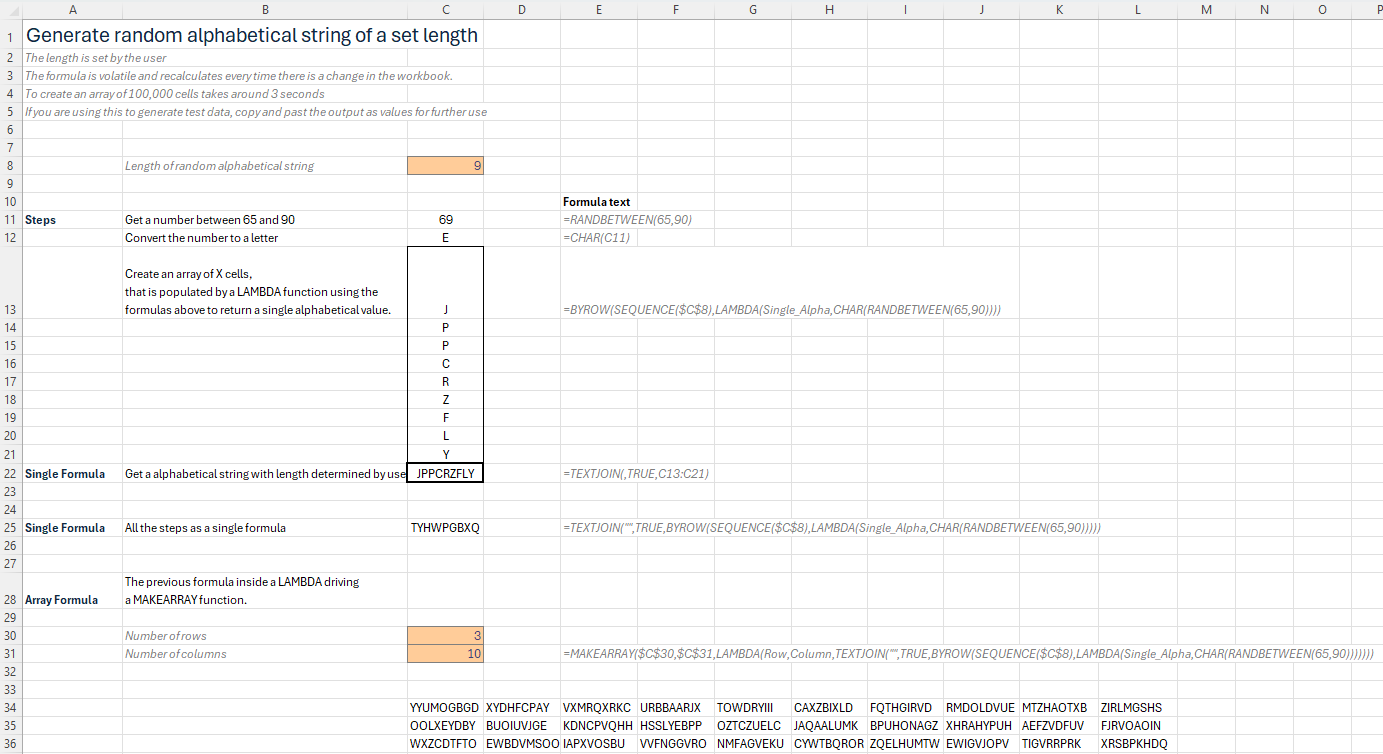Screen dimensions: 1383x754
Task: Select column L header
Action: coord(1137,9)
